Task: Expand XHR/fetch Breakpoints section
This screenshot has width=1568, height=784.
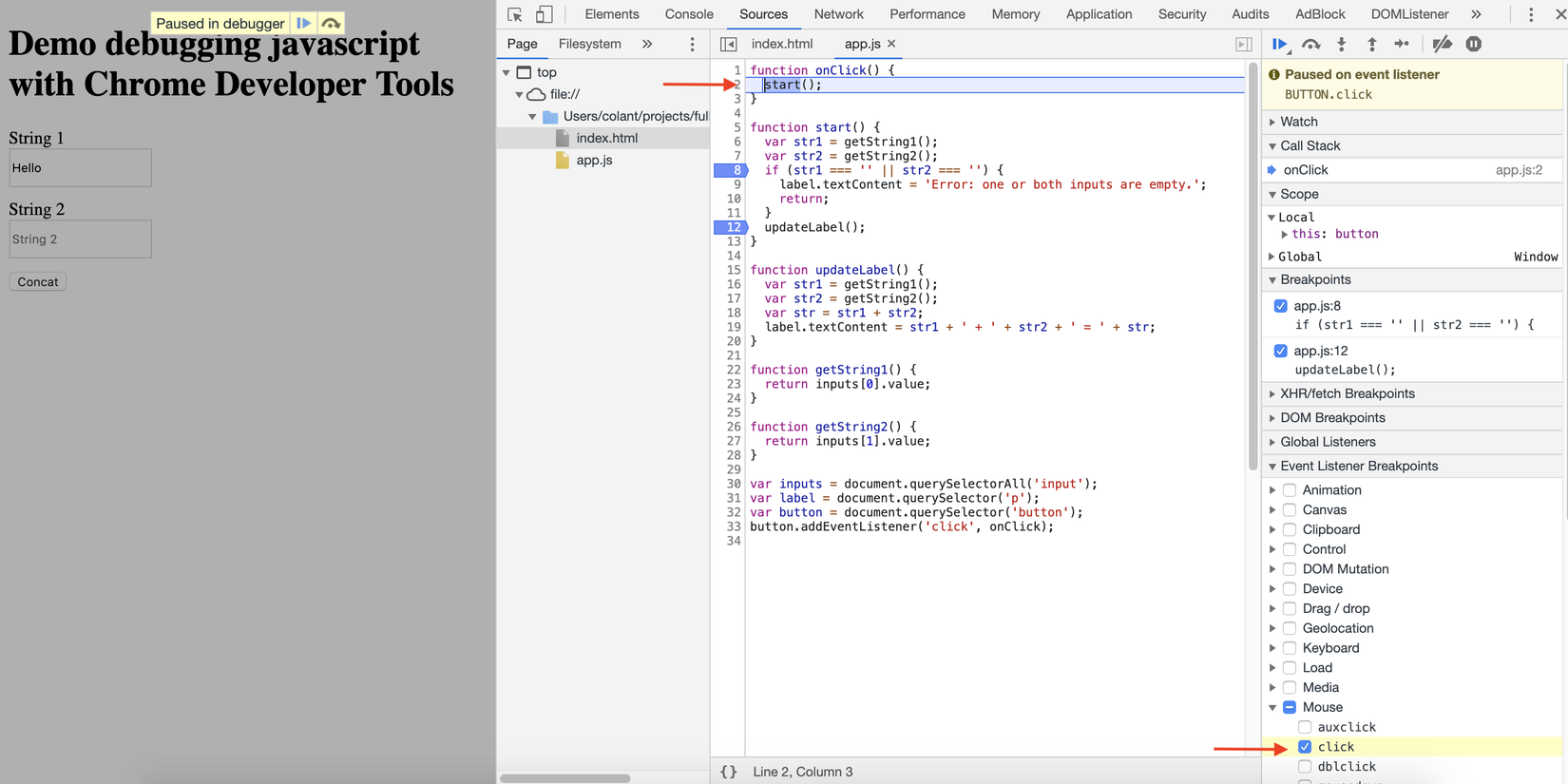Action: 1347,393
